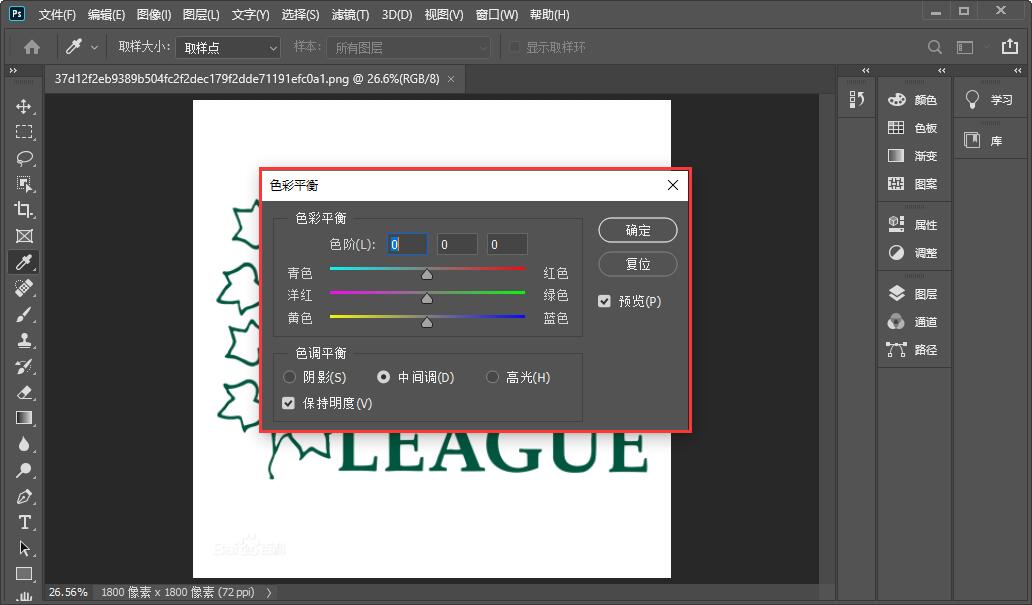Select the Crop tool
Screen dimensions: 1032x605
pos(24,210)
